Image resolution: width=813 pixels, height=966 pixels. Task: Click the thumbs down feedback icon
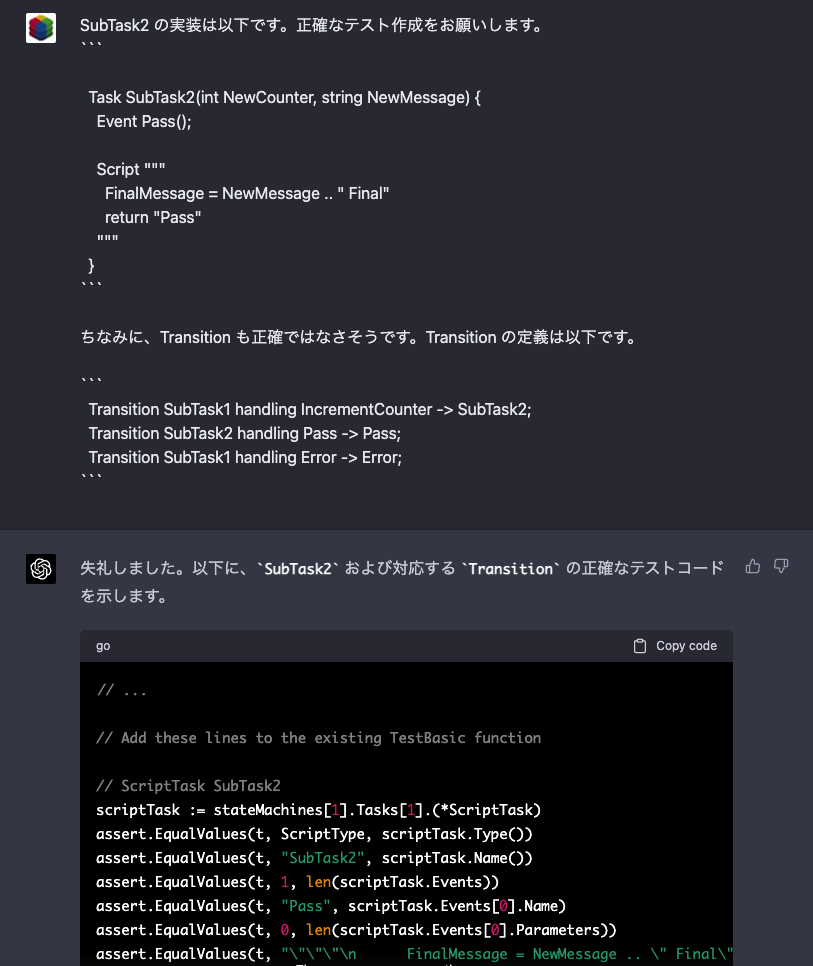pos(781,566)
